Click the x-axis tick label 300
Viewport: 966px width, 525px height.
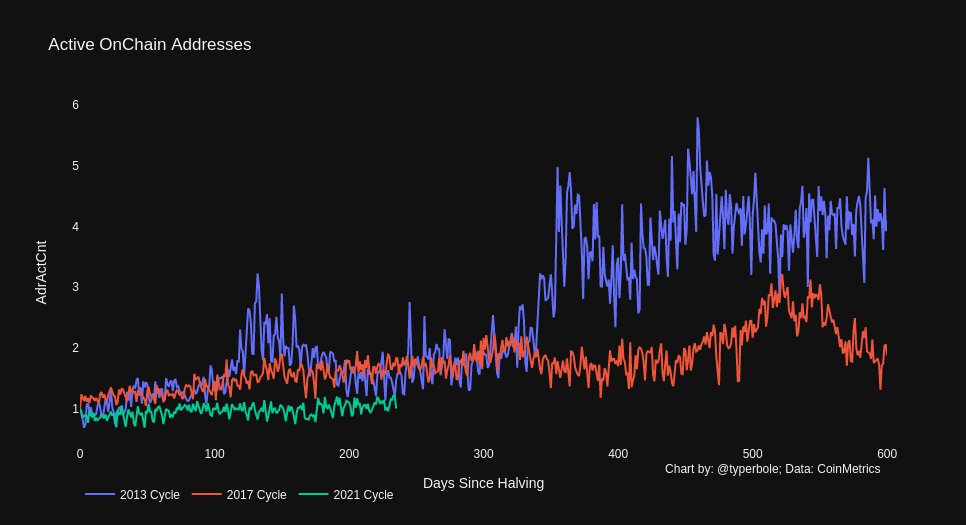click(x=483, y=453)
